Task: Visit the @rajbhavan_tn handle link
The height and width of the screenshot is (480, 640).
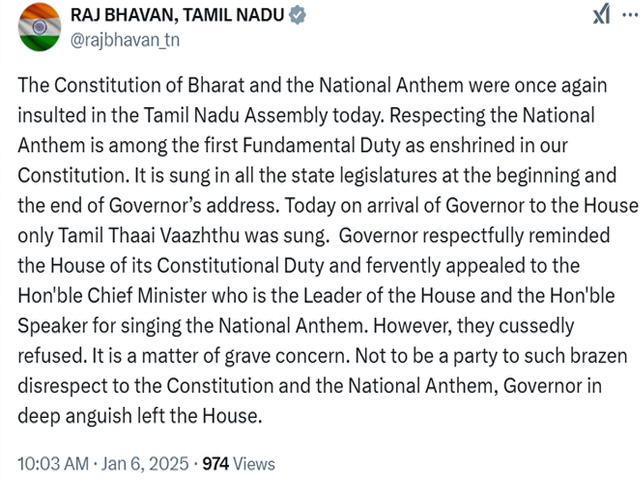Action: [x=125, y=41]
